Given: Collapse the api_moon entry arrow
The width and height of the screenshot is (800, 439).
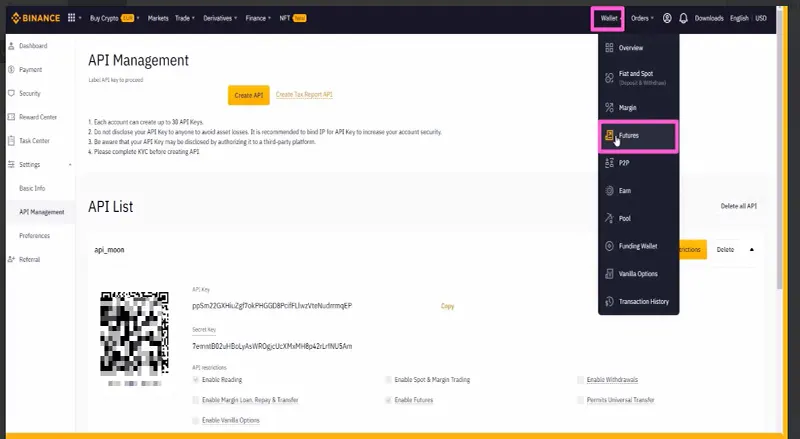Looking at the screenshot, I should click(752, 250).
